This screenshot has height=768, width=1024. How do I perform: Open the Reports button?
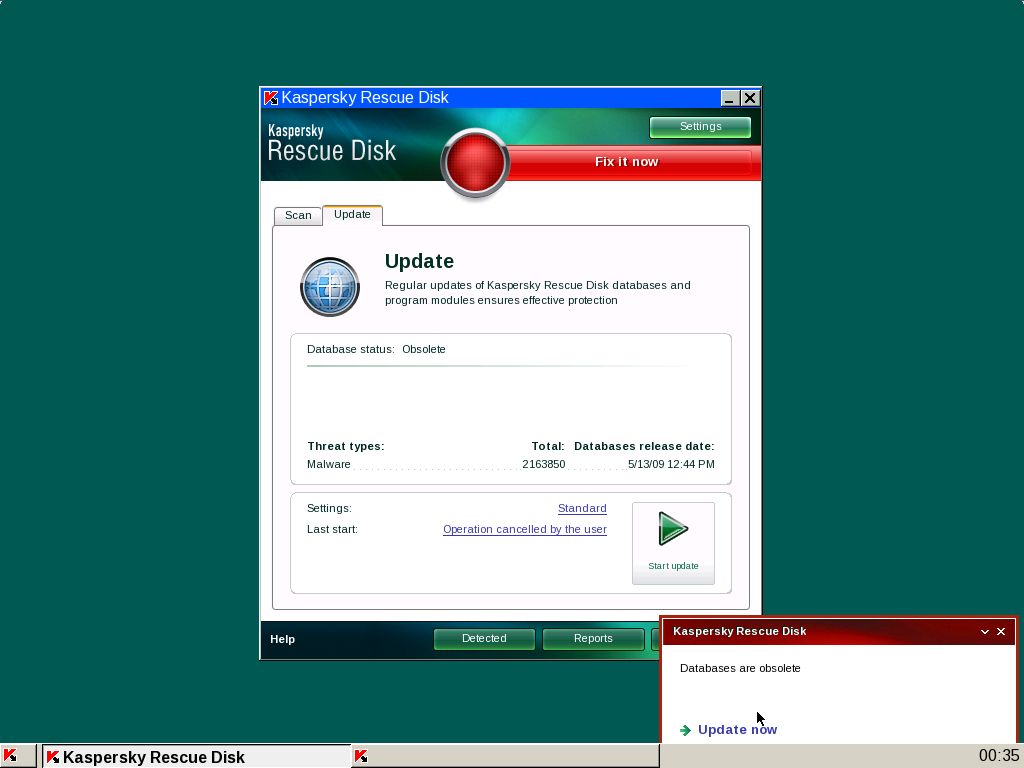point(593,639)
